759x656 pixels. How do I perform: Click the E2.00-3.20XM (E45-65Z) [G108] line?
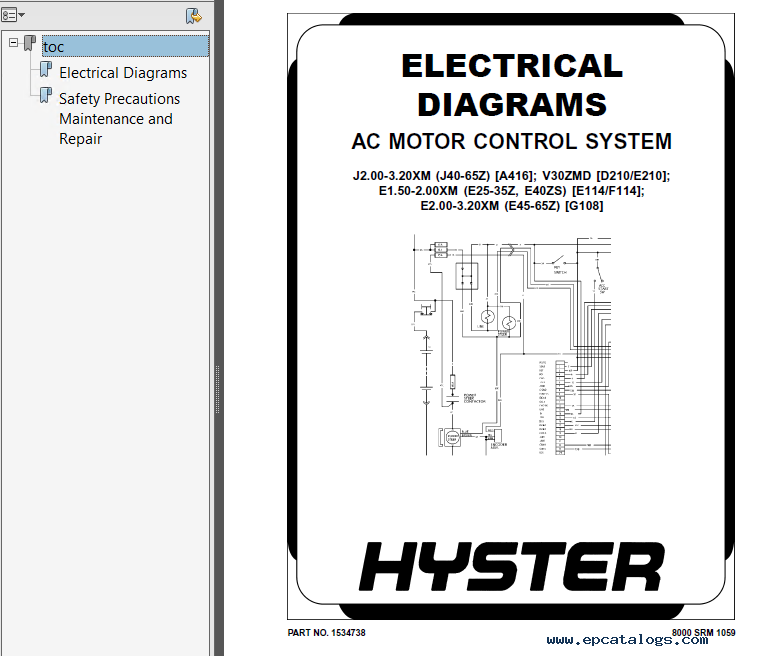click(512, 206)
